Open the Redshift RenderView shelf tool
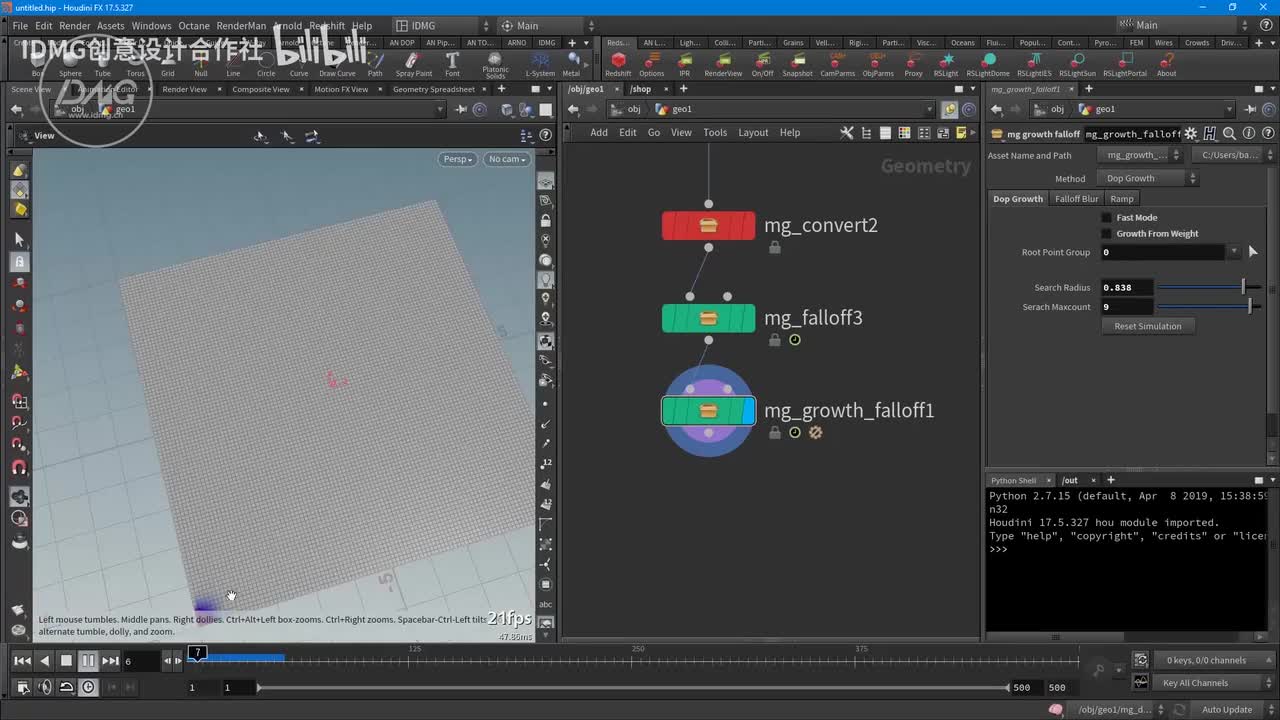The width and height of the screenshot is (1280, 720). click(723, 64)
